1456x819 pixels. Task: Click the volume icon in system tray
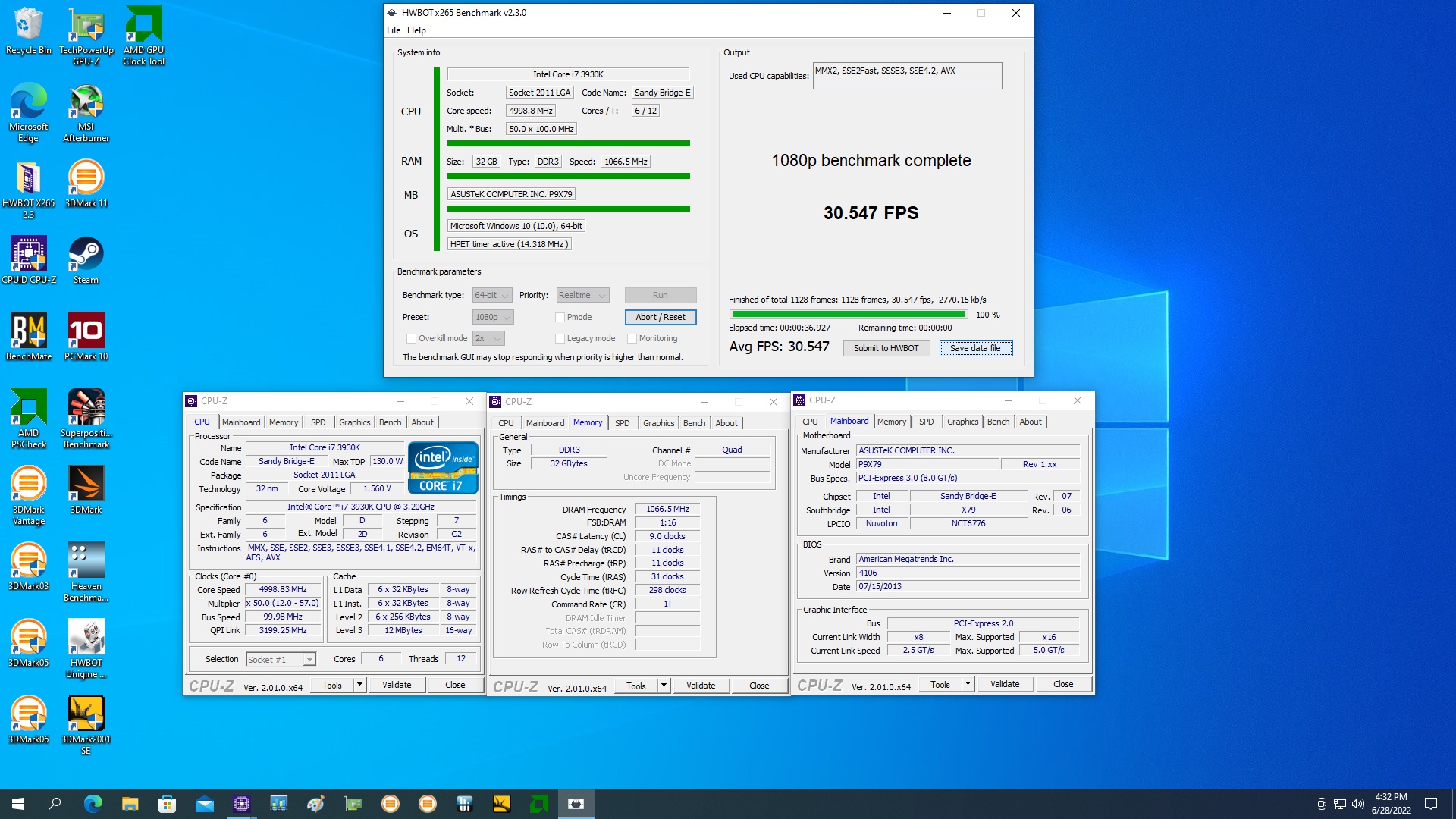pyautogui.click(x=1357, y=804)
